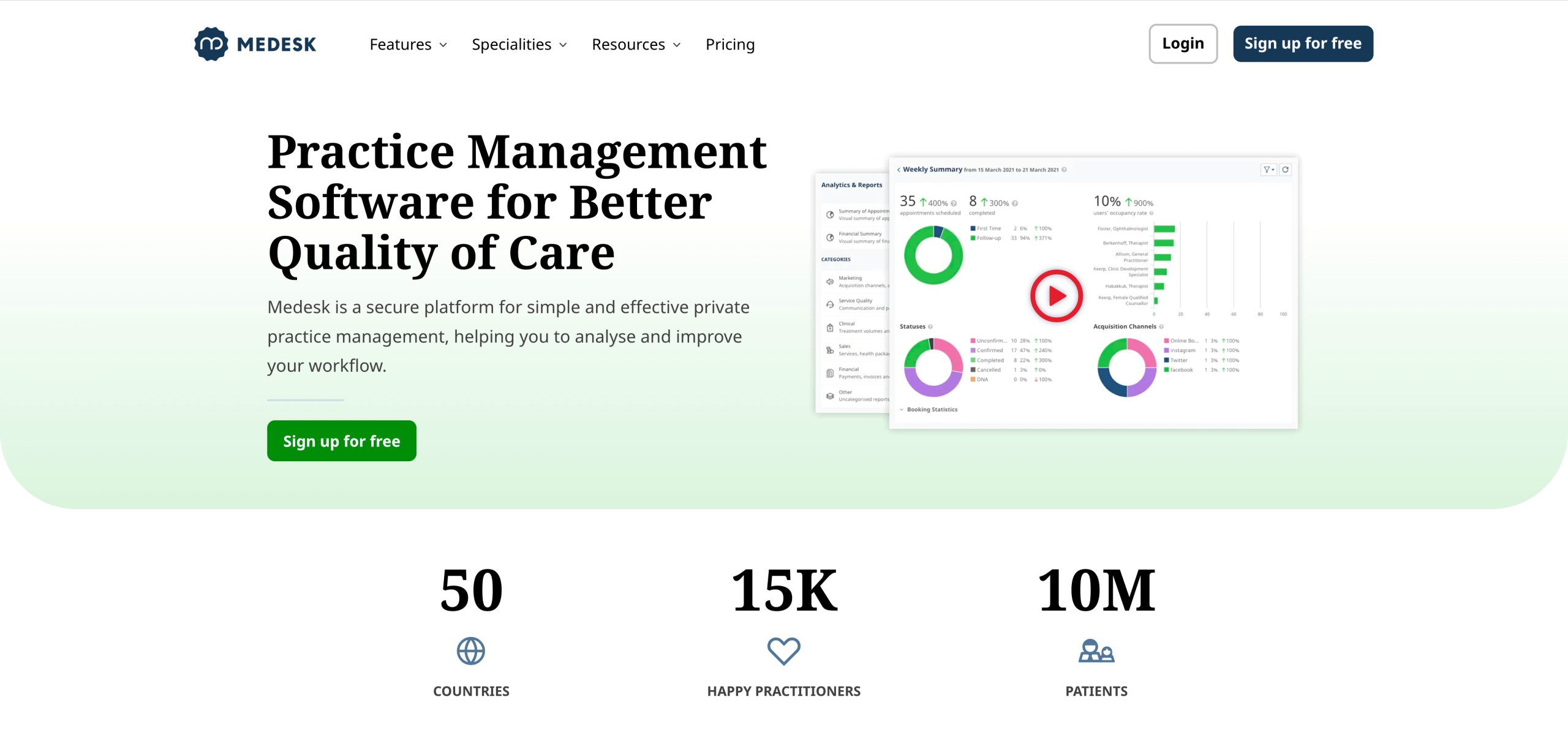Open the funnel filter icon on the dashboard

(1267, 170)
